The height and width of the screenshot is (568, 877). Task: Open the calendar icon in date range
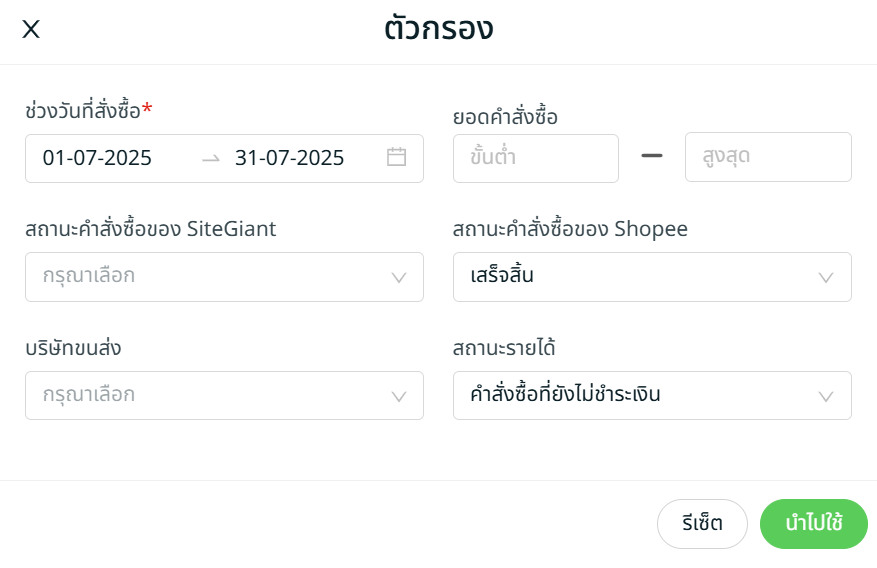click(396, 157)
